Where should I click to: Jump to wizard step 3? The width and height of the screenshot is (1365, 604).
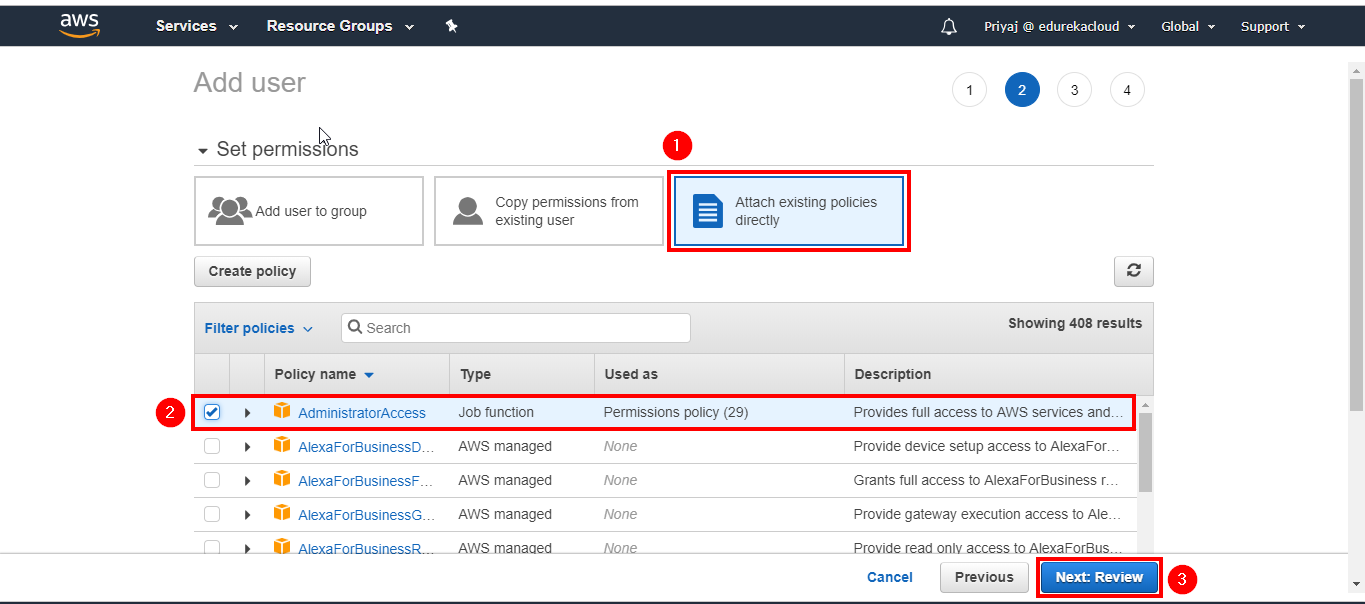(1074, 90)
